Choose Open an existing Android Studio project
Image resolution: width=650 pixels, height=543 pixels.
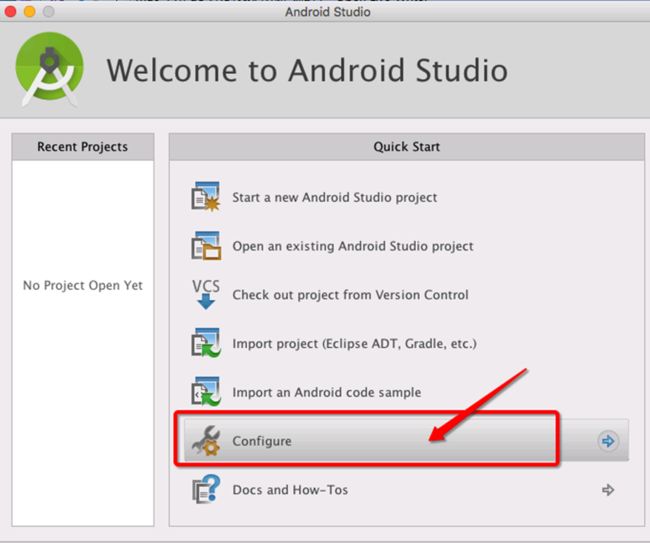pos(353,246)
